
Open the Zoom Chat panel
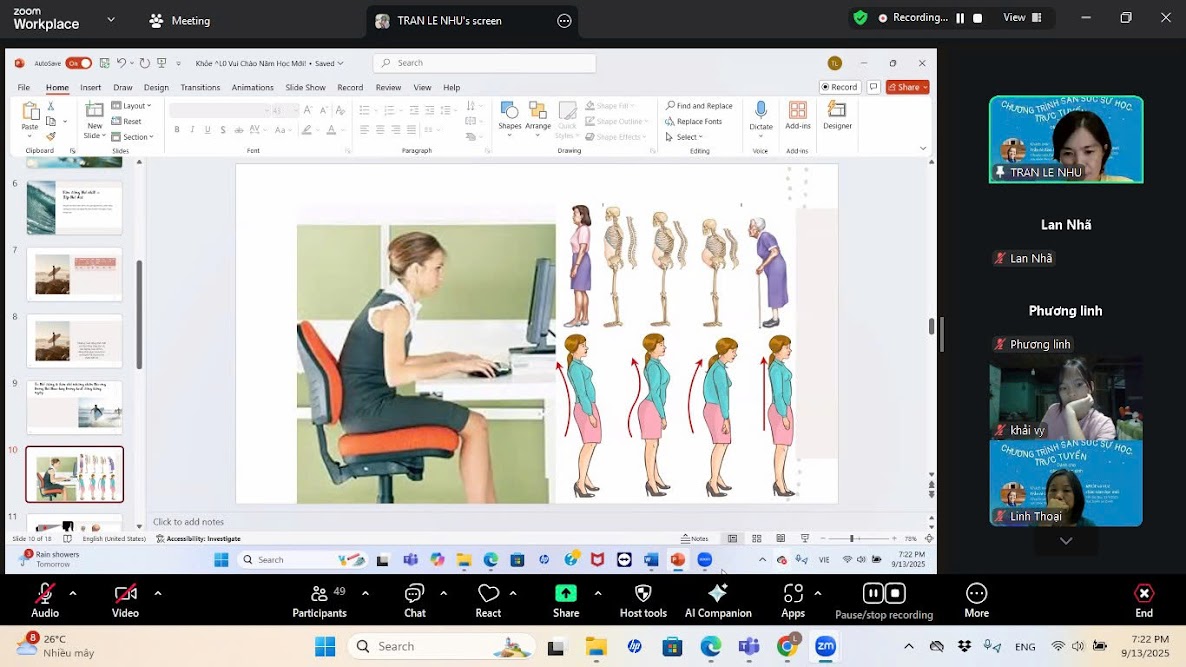[414, 594]
